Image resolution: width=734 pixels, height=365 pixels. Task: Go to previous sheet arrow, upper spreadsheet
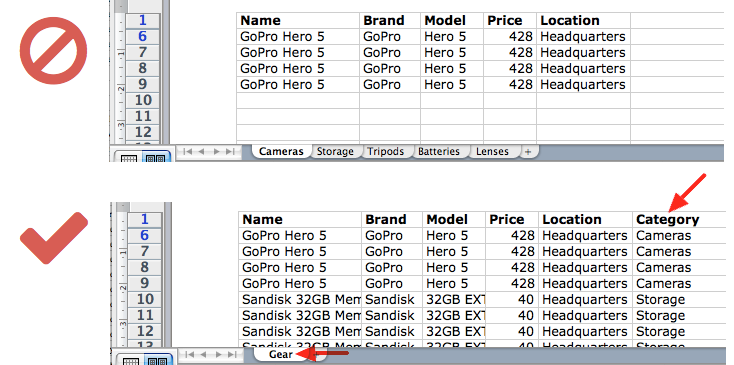[202, 151]
